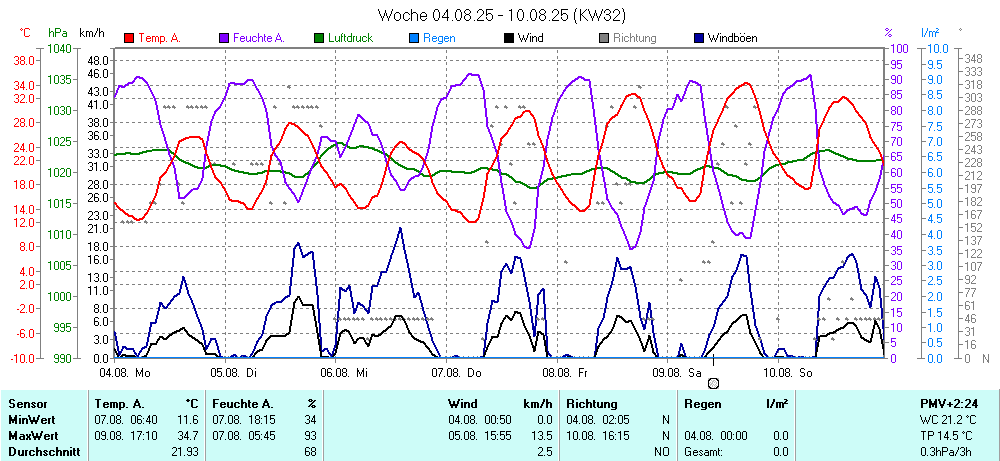Click the chart title Woche 04.08.25 - 10.08.25
1000x461 pixels.
coord(502,15)
